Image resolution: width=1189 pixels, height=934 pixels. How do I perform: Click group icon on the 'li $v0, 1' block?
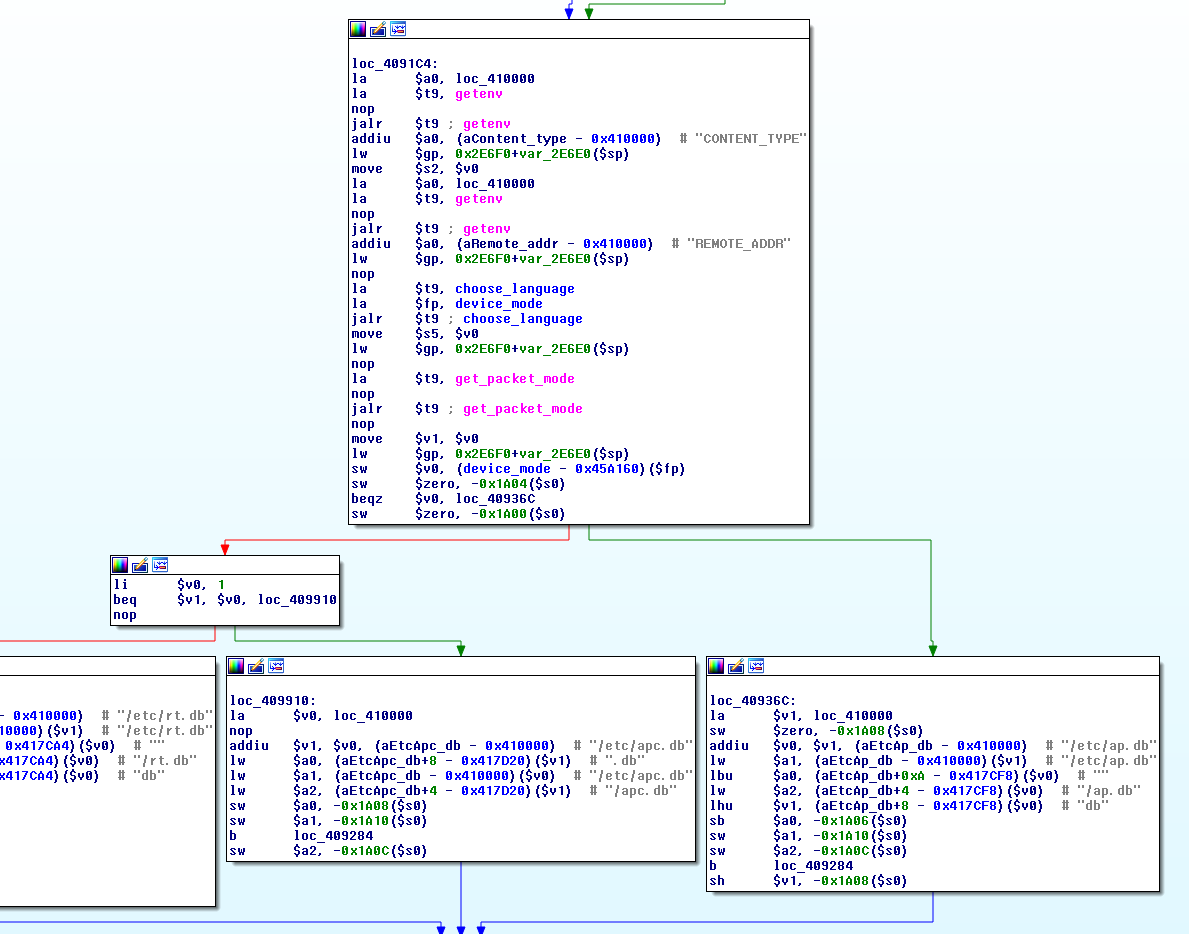point(159,565)
